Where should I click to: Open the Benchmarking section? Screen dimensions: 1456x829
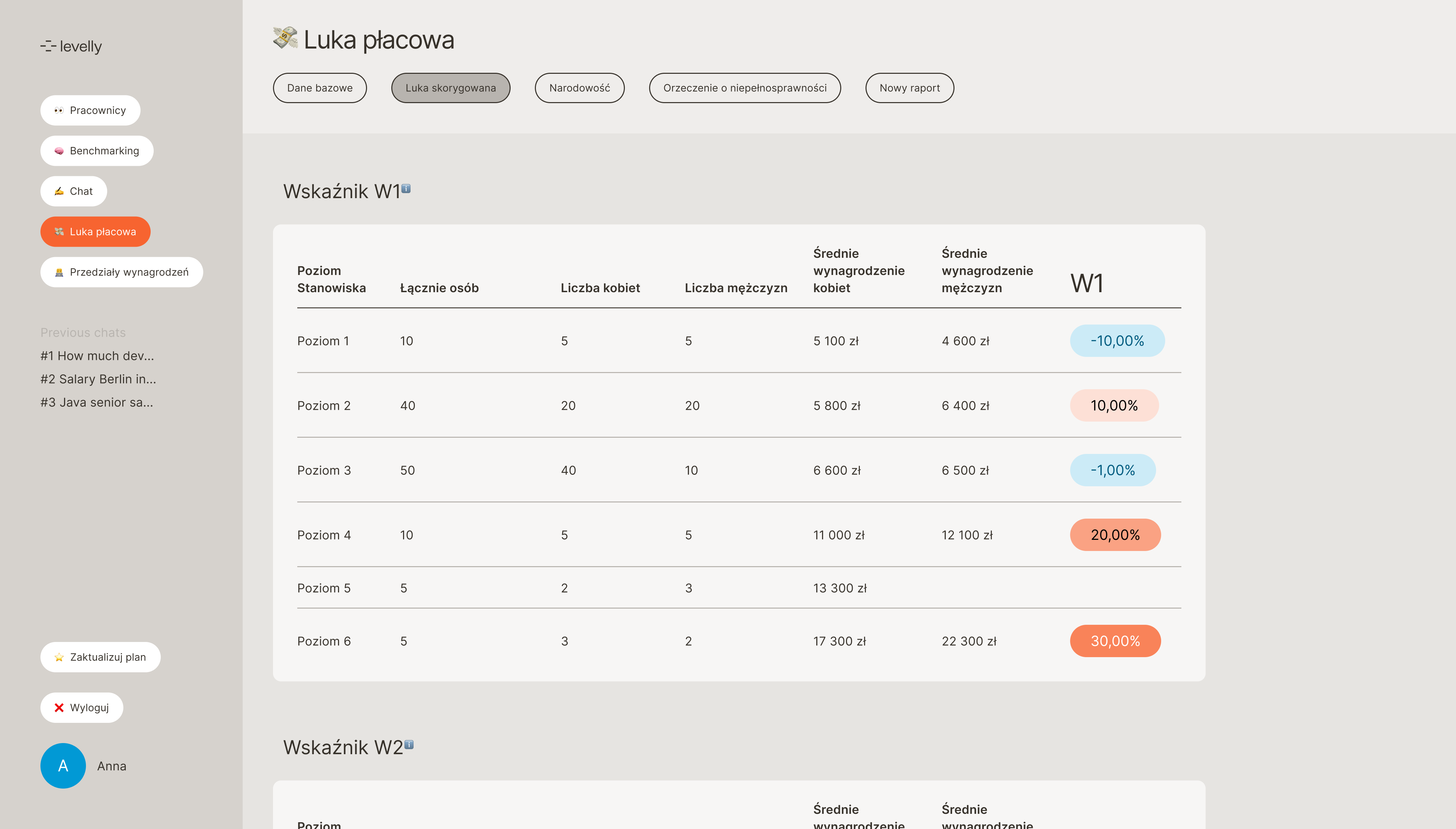point(97,151)
